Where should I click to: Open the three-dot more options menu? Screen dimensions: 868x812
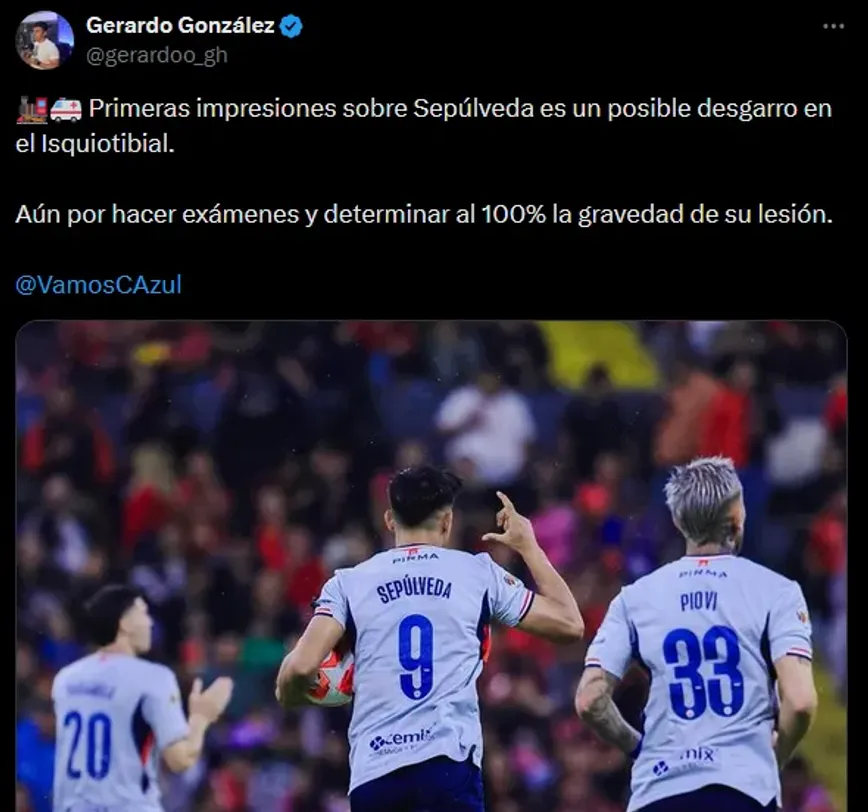(x=833, y=26)
